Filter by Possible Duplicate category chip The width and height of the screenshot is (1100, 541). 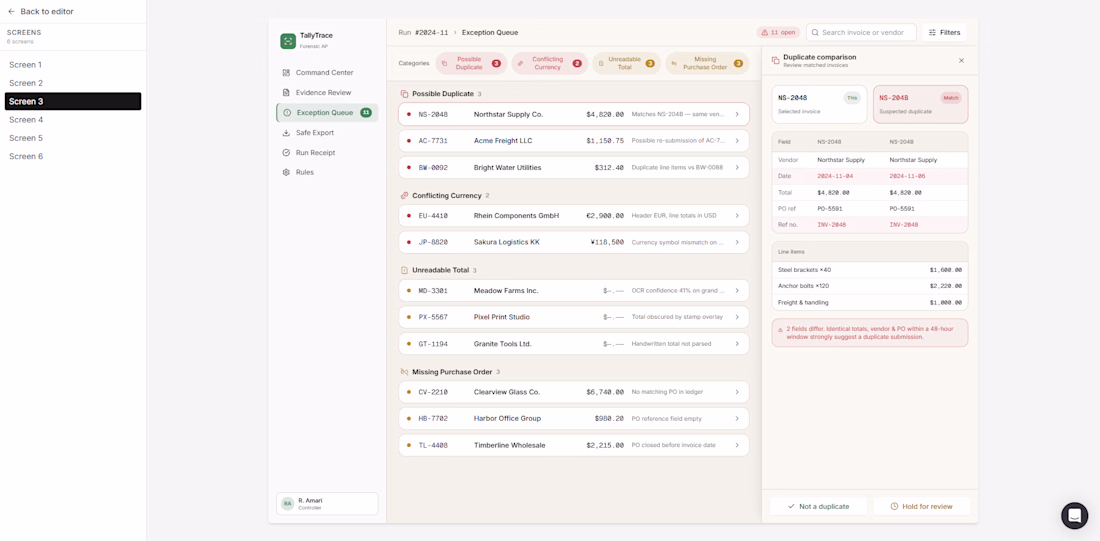coord(471,63)
